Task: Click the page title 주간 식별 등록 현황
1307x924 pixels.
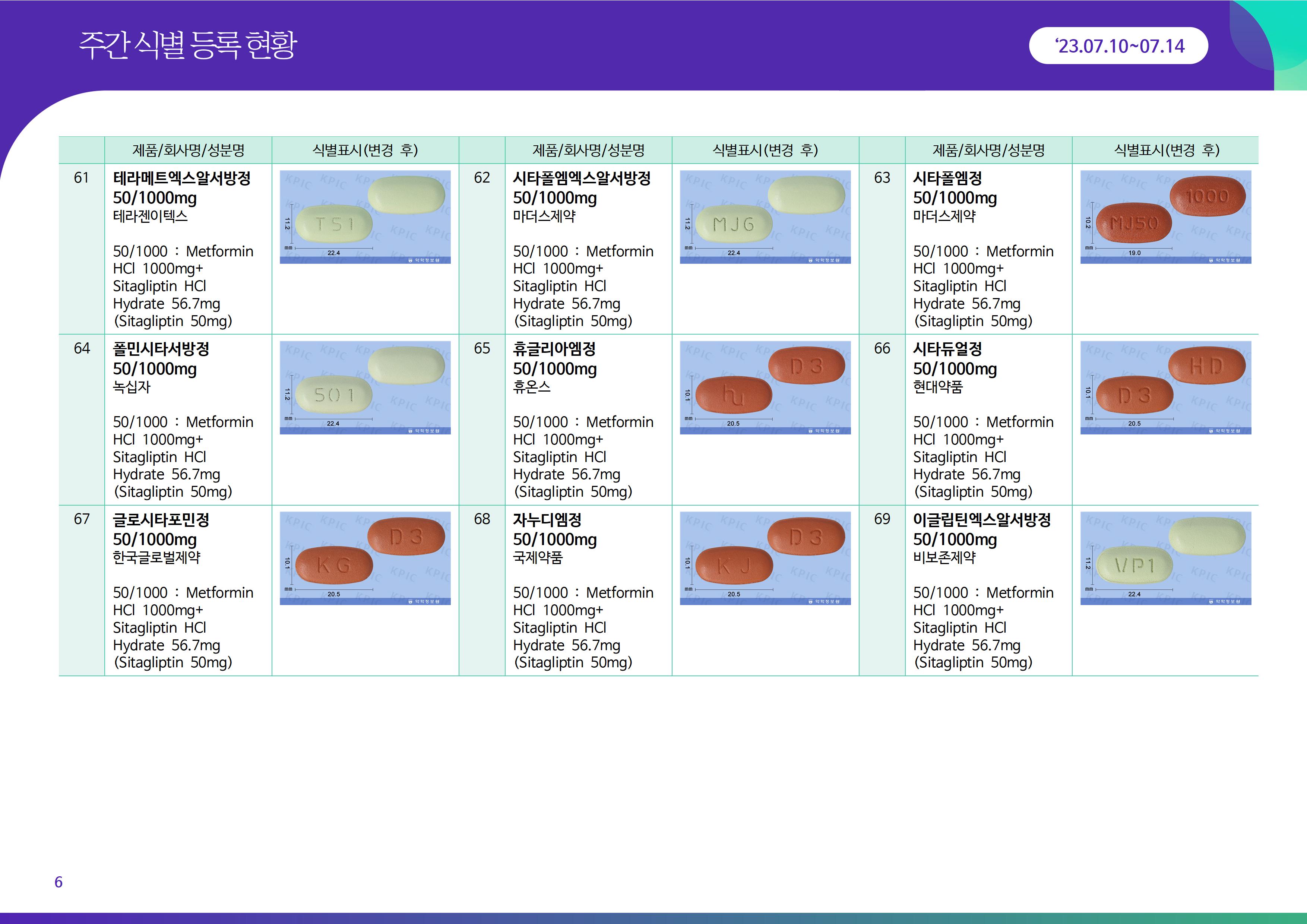Action: click(188, 44)
